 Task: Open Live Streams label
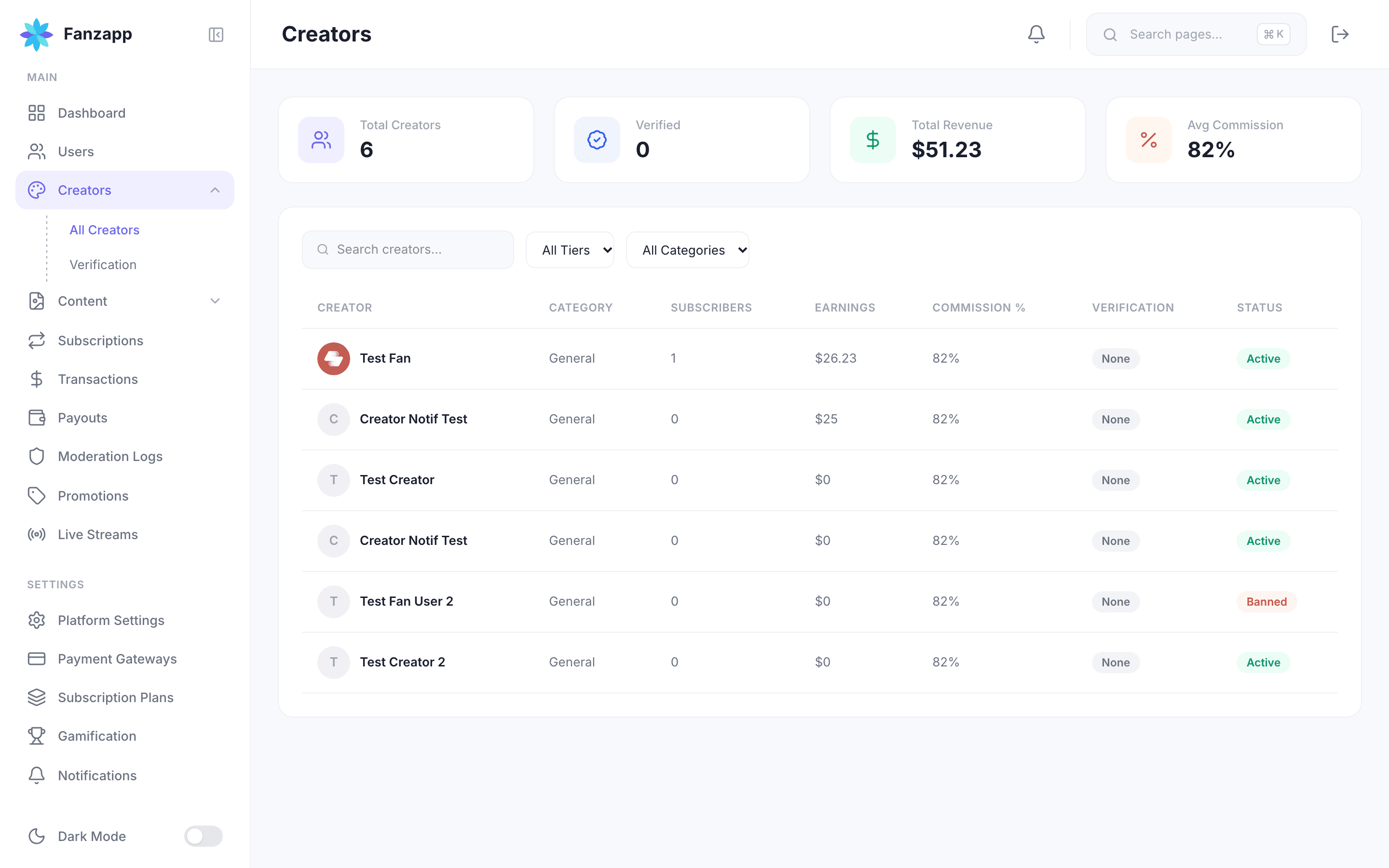98,534
